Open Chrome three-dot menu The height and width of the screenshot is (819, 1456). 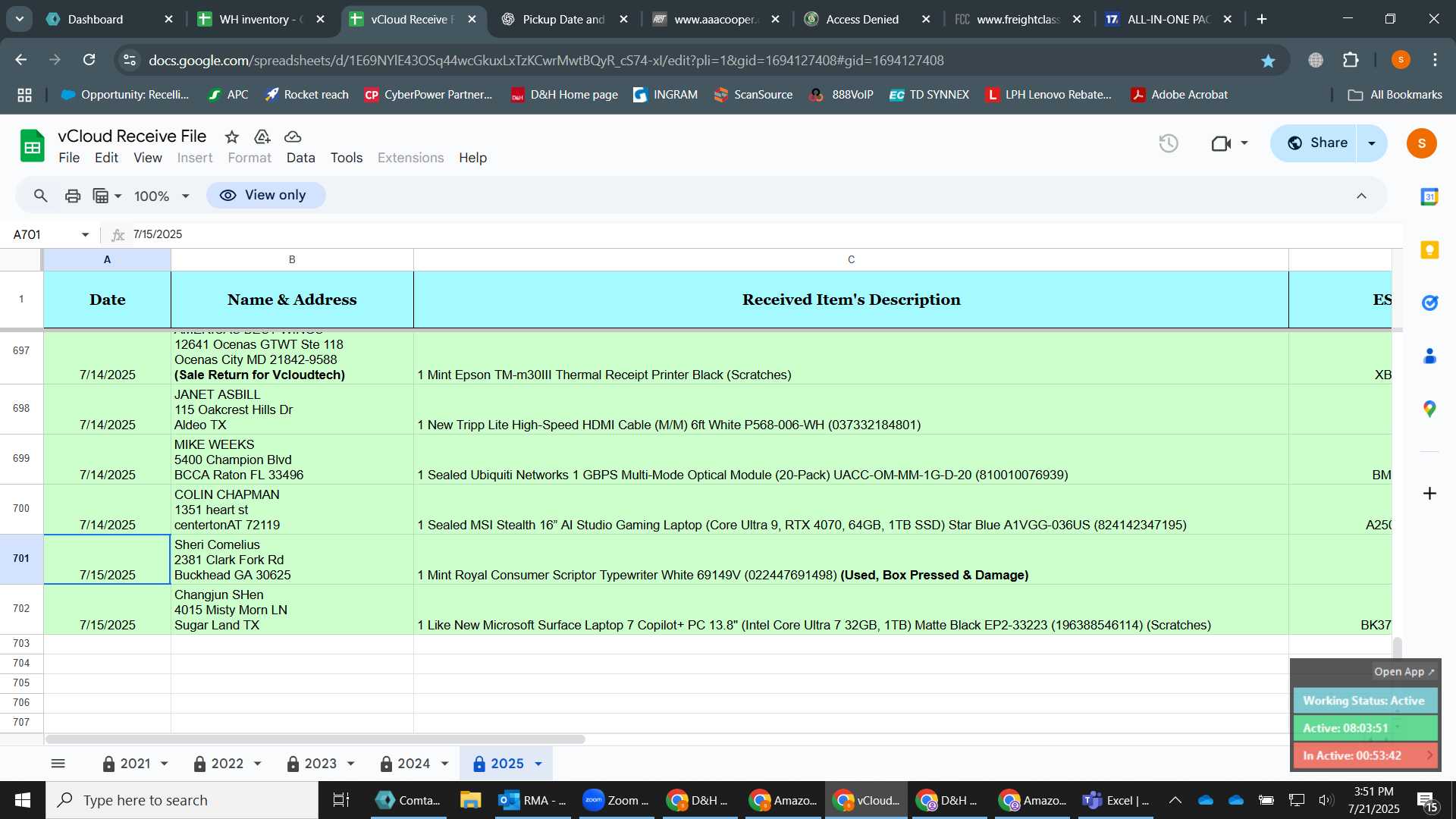[x=1435, y=60]
